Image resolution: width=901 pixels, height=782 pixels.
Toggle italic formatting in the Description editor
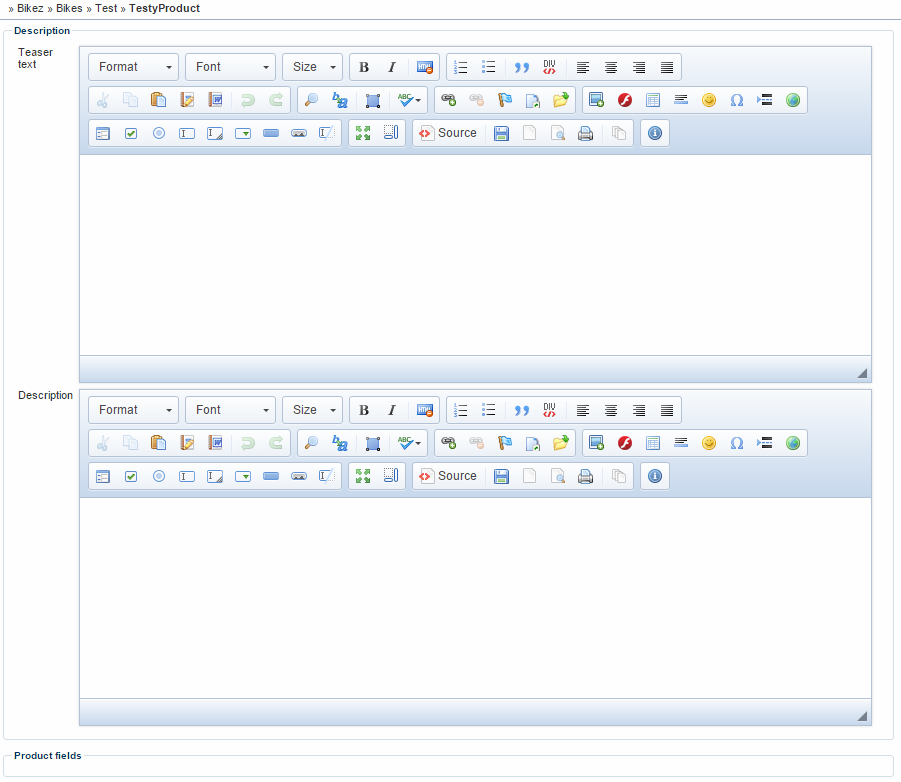point(392,410)
